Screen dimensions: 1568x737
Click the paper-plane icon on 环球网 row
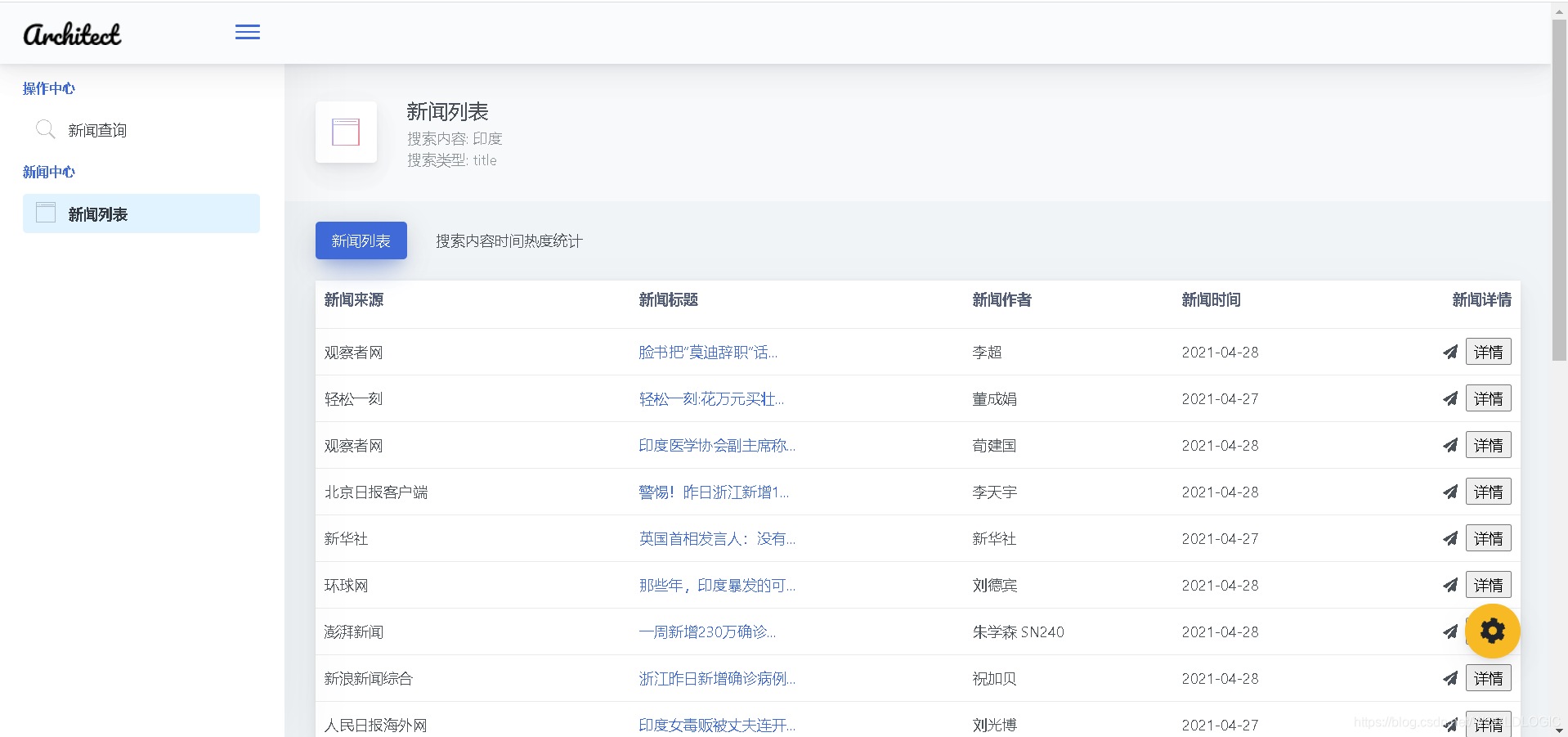1450,585
